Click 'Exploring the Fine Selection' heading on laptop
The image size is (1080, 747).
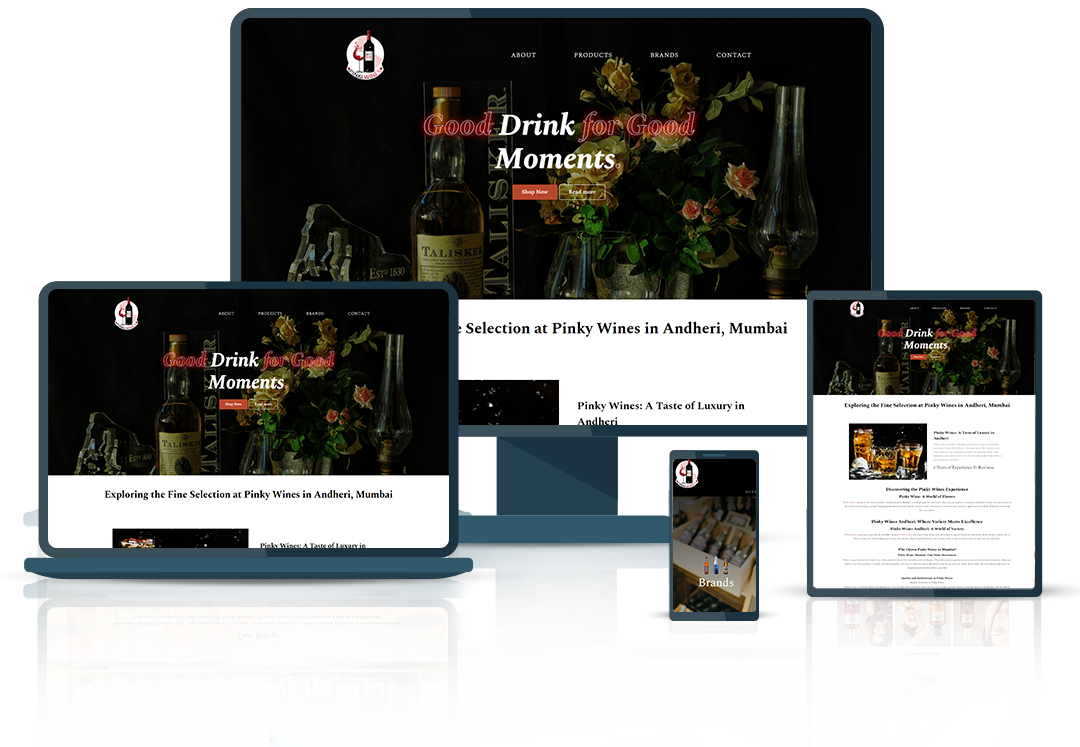pyautogui.click(x=249, y=494)
